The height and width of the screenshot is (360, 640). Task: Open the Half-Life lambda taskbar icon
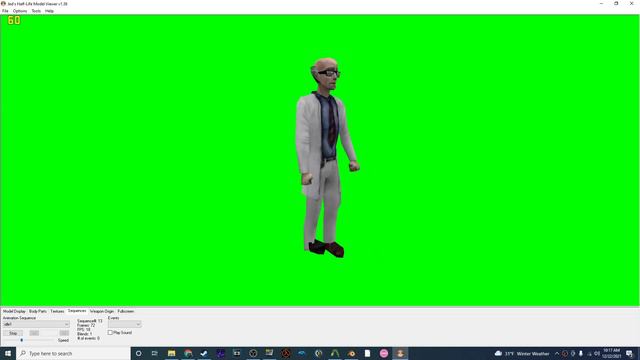click(x=286, y=353)
